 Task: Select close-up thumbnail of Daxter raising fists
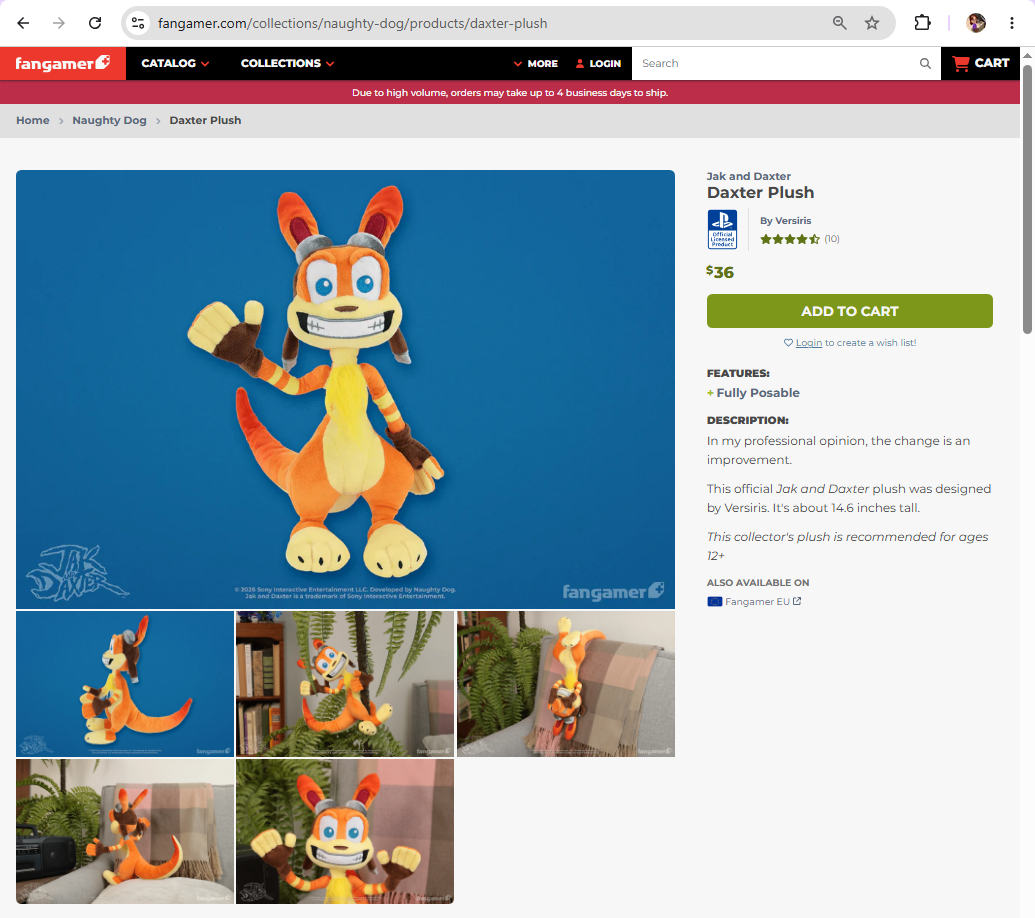(x=345, y=831)
